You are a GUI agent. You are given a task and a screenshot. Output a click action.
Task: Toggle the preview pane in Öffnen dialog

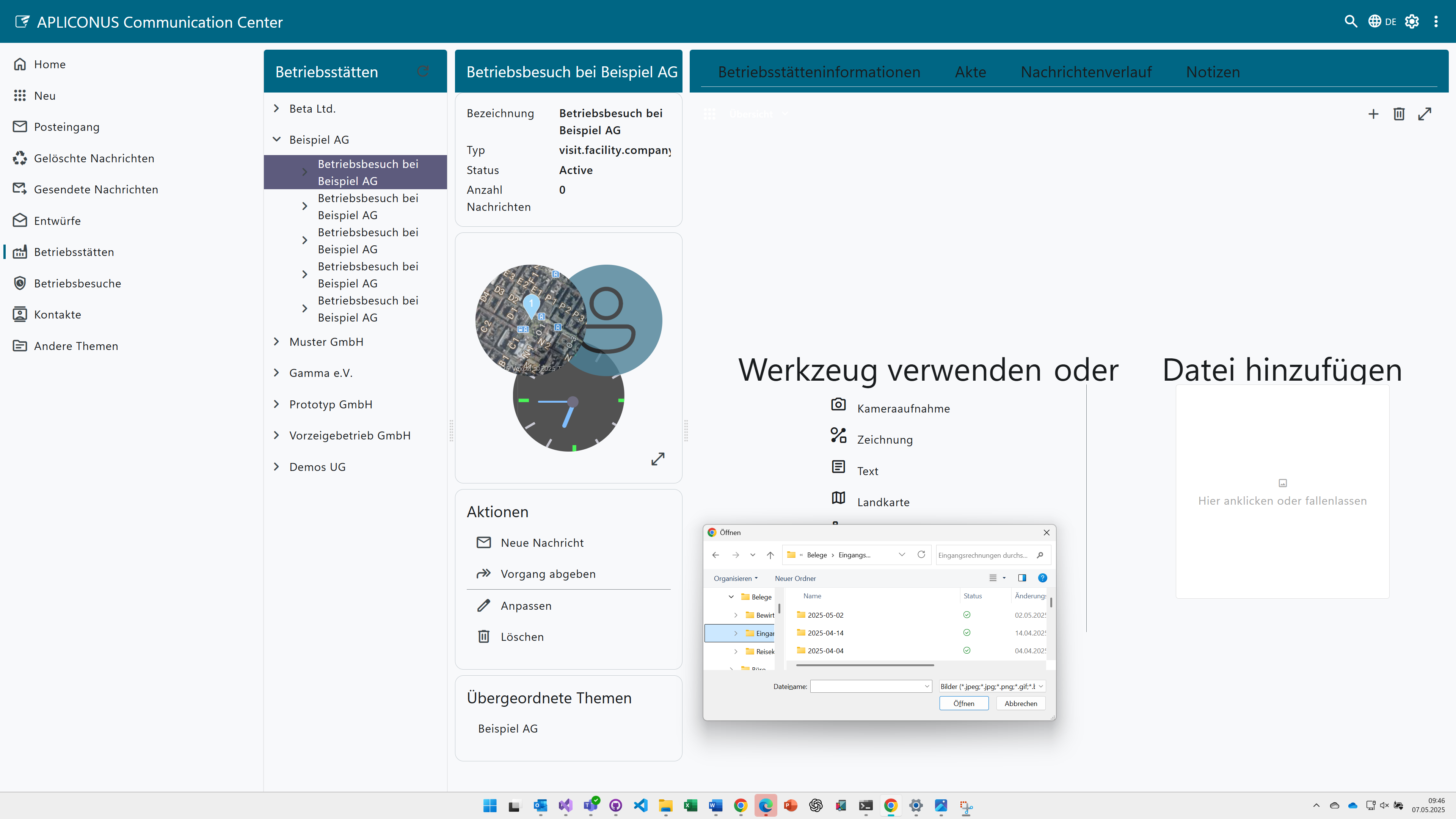[x=1022, y=577]
